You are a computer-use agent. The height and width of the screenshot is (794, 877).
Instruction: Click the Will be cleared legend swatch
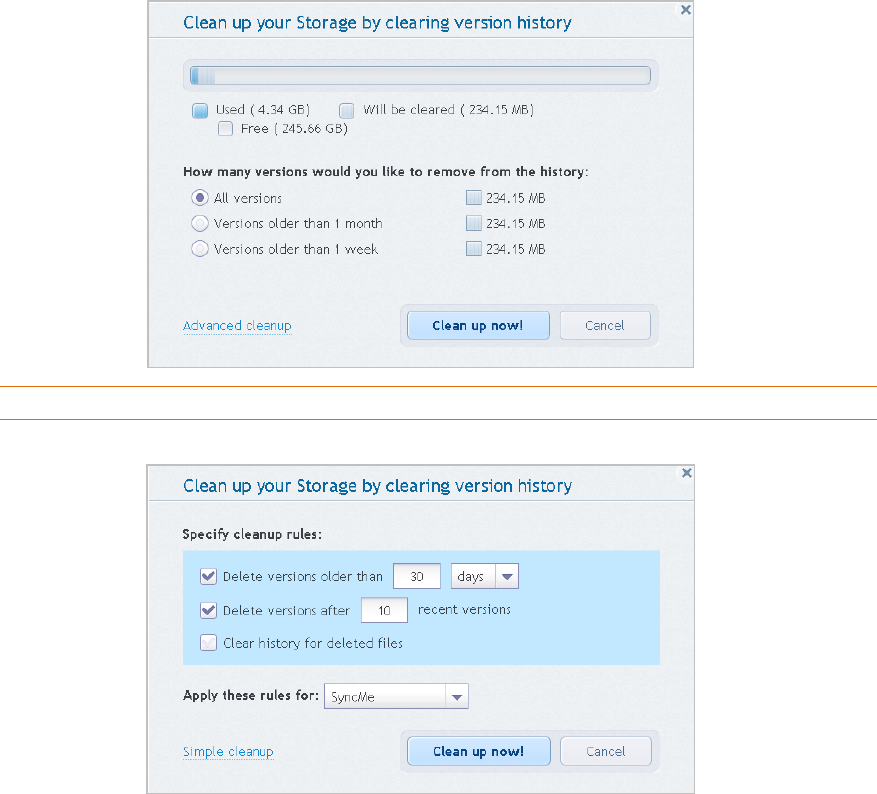347,110
